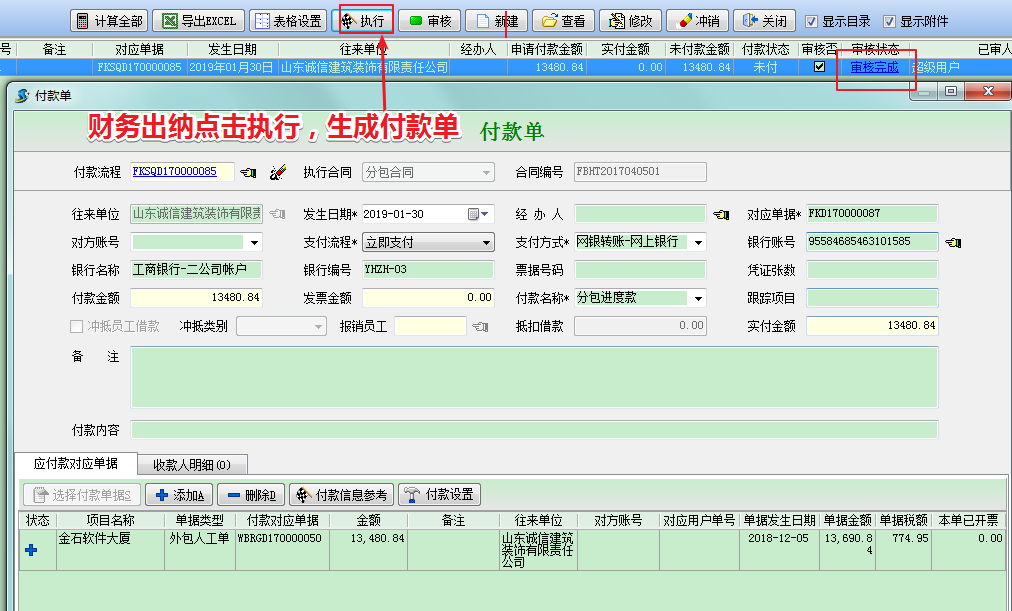Open 付款设置 payment settings
1012x611 pixels.
click(x=440, y=495)
